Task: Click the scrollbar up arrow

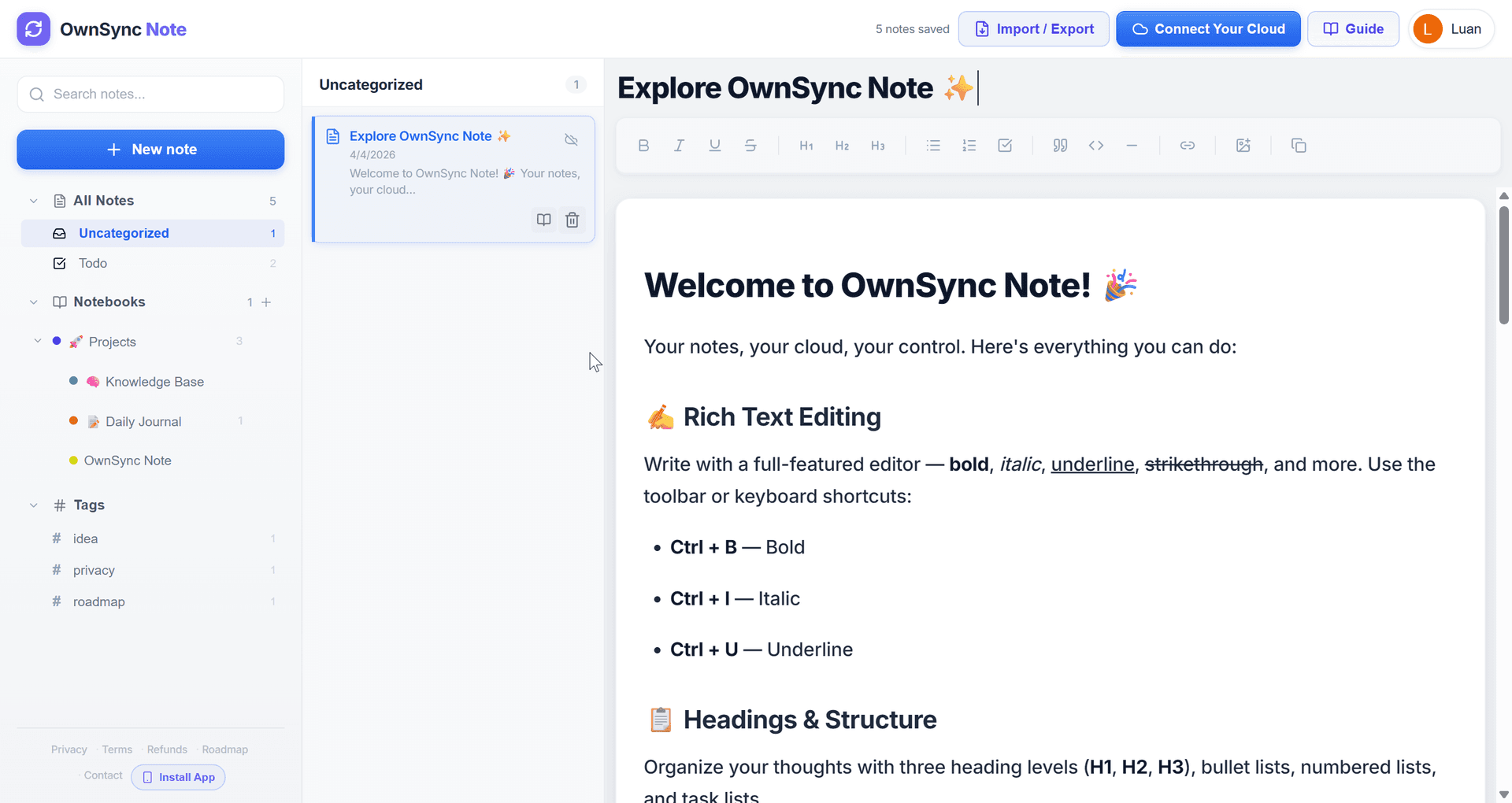Action: click(x=1503, y=196)
